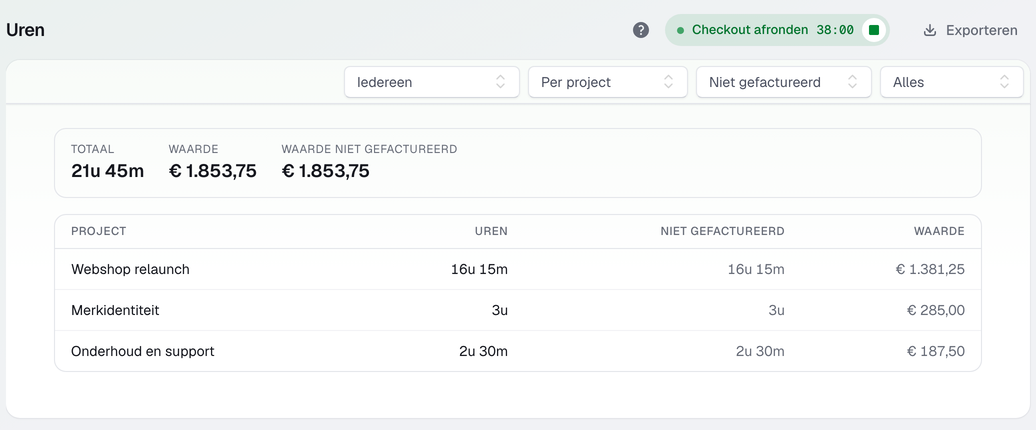Click the Project column header
1036x430 pixels.
[x=98, y=231]
